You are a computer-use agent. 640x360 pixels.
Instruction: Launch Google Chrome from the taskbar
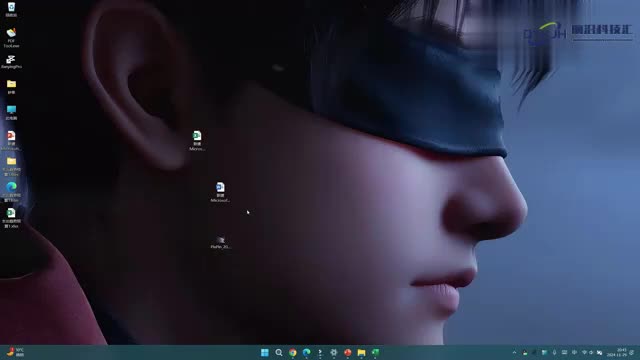[293, 352]
